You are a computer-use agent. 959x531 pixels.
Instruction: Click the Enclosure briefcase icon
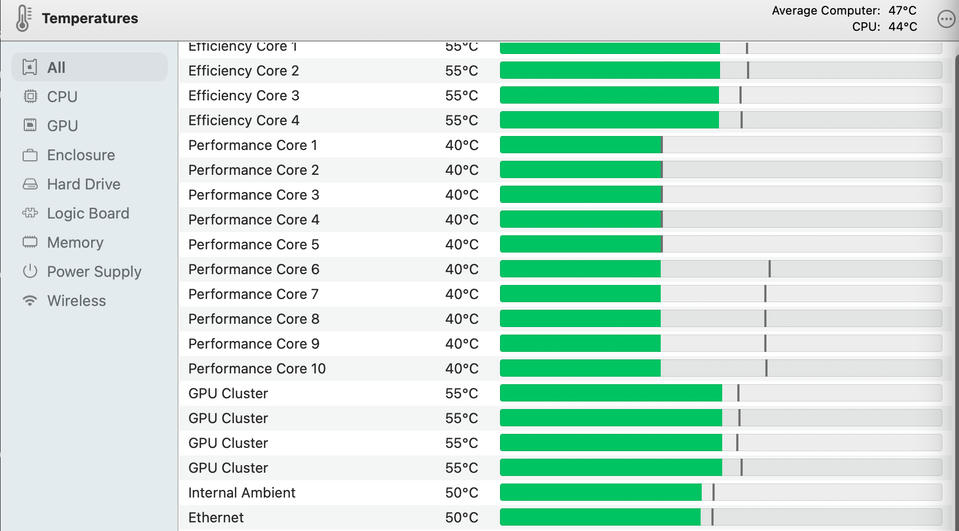click(x=30, y=155)
